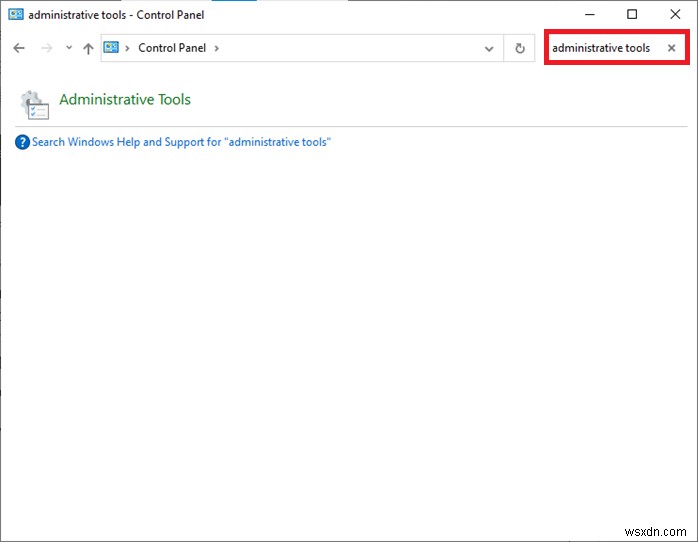Image resolution: width=698 pixels, height=542 pixels.
Task: Open the recent locations dropdown chevron
Action: (69, 47)
